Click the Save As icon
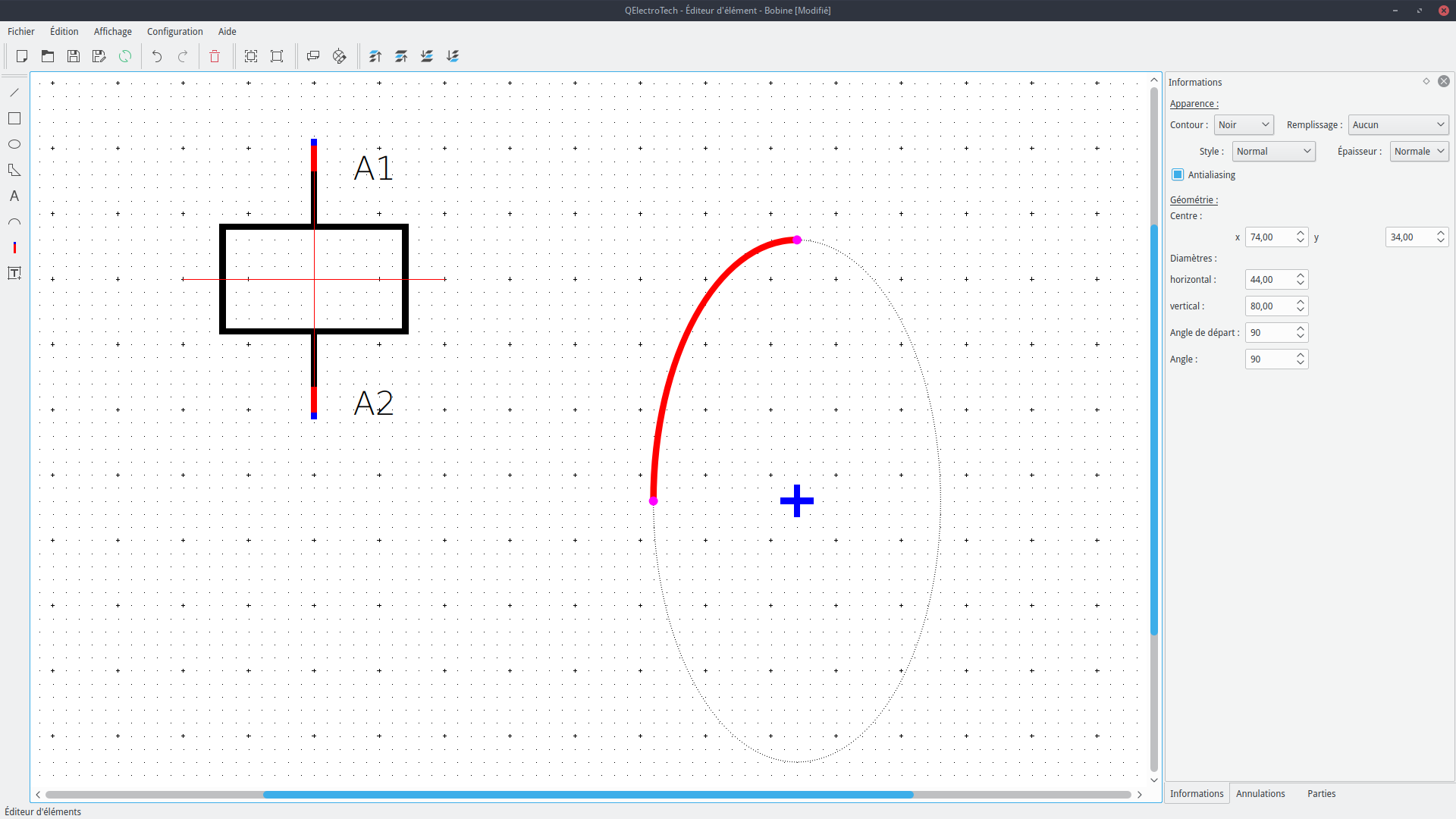This screenshot has height=819, width=1456. [99, 56]
